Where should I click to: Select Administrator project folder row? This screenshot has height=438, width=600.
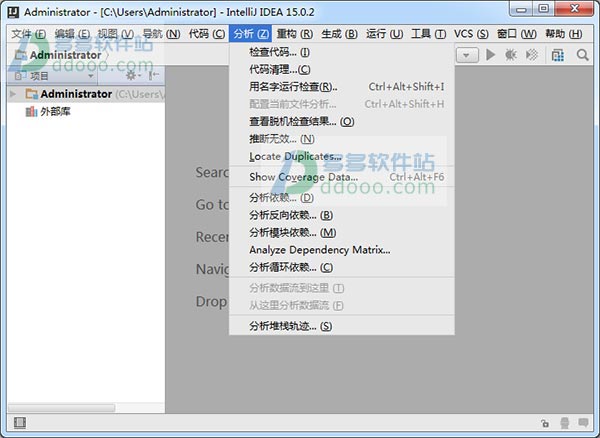click(x=86, y=94)
